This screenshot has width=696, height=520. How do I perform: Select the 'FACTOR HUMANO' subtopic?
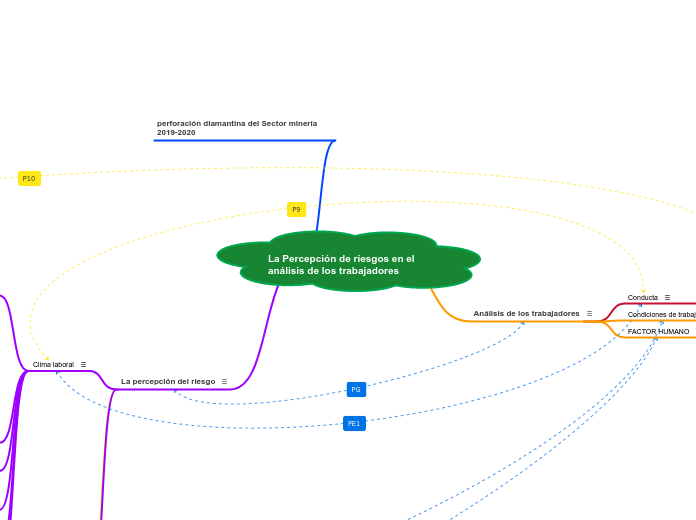658,332
